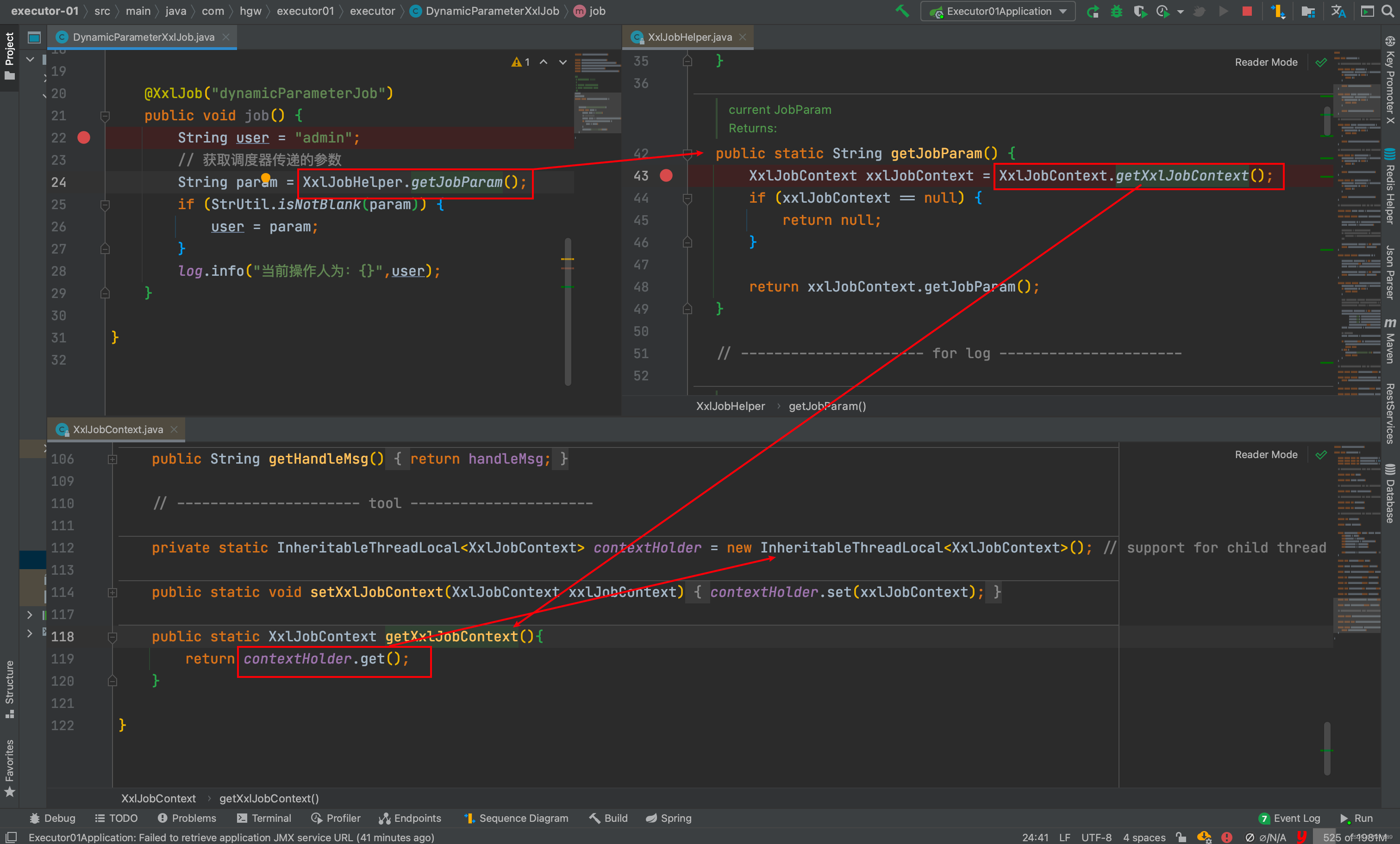The height and width of the screenshot is (844, 1400).
Task: Open the Favorites tool window
Action: click(9, 768)
